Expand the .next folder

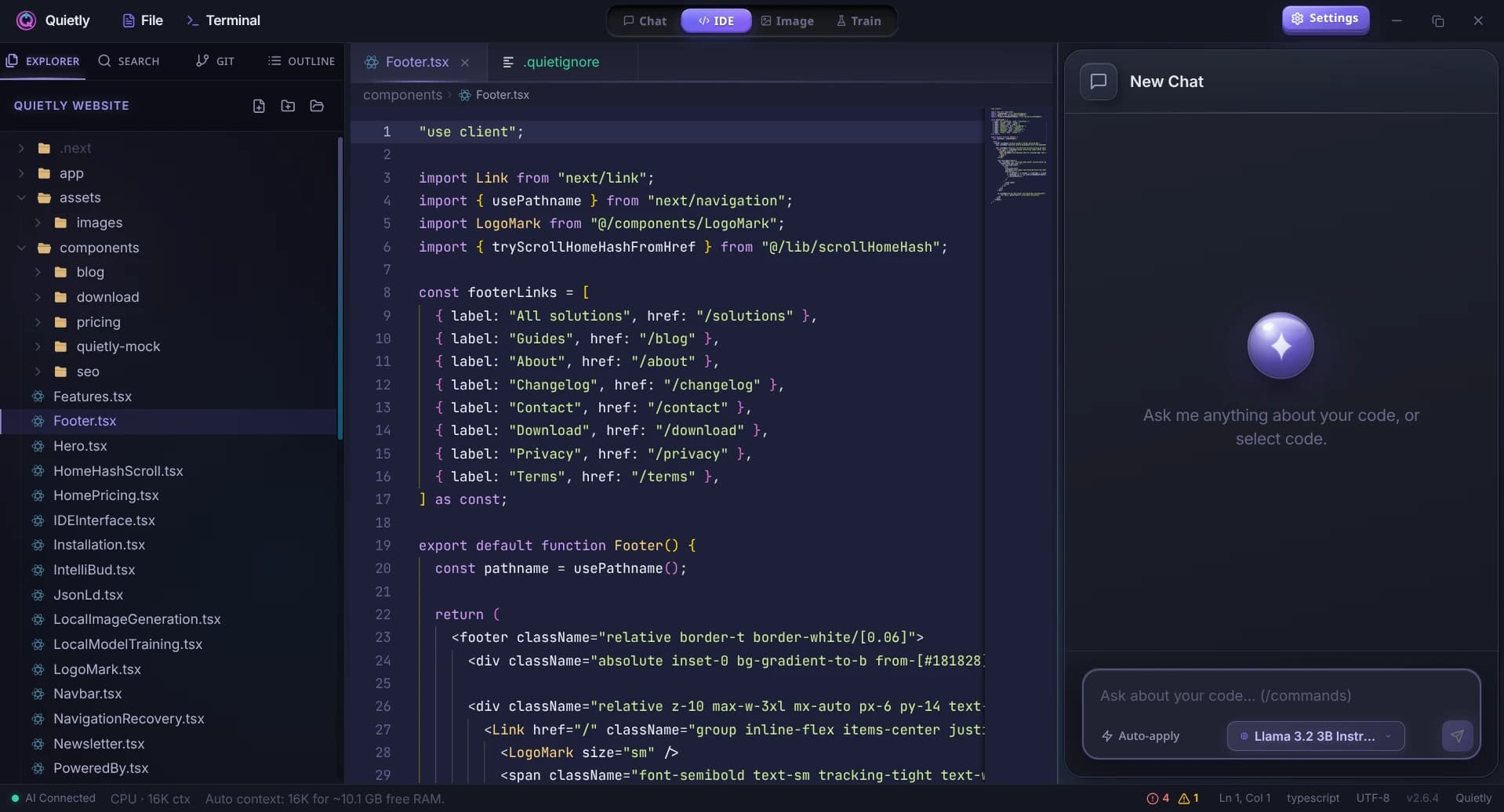click(x=21, y=148)
